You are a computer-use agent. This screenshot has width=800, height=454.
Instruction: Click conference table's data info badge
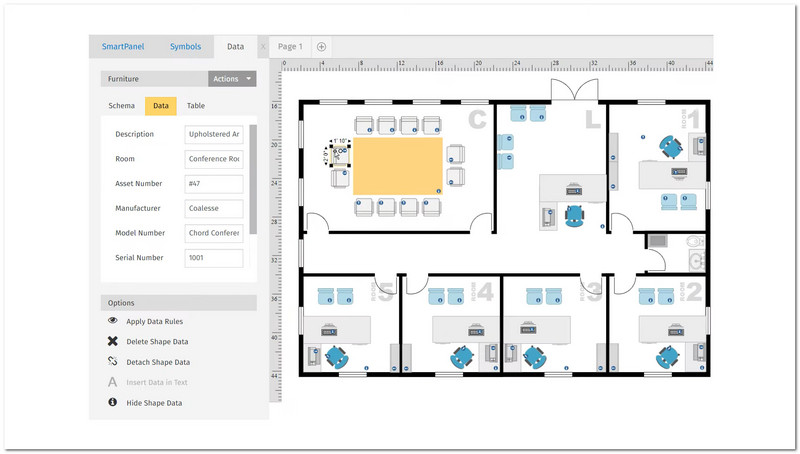tap(438, 191)
